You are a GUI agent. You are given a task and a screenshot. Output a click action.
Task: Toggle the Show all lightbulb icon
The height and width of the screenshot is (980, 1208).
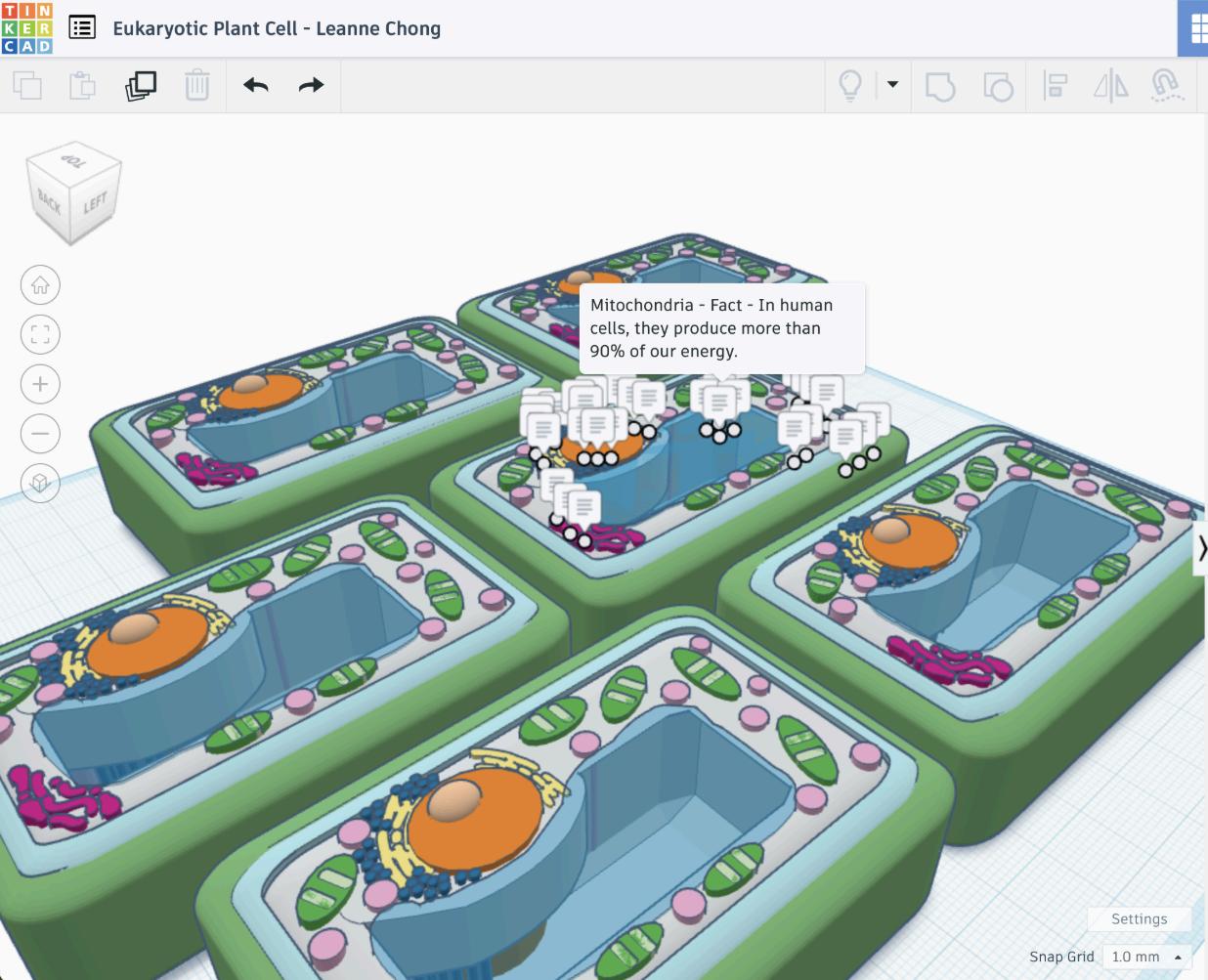coord(850,85)
